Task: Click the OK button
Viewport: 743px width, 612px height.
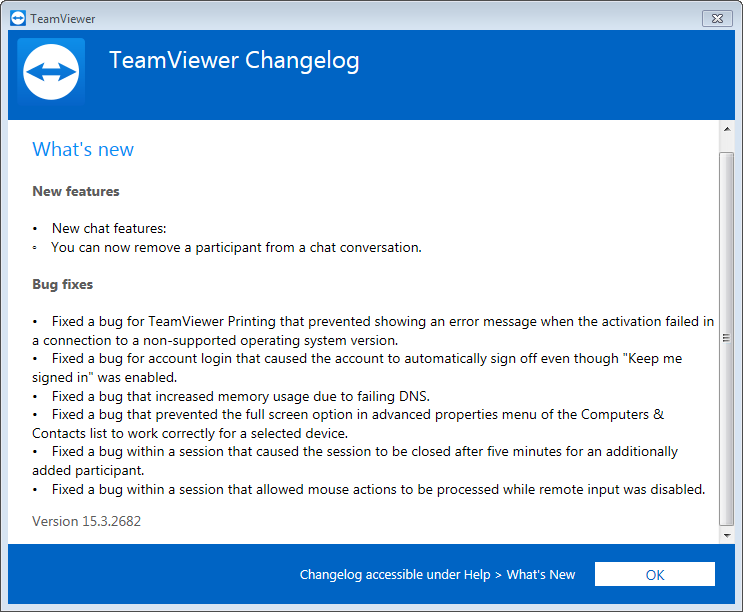Action: [x=654, y=574]
